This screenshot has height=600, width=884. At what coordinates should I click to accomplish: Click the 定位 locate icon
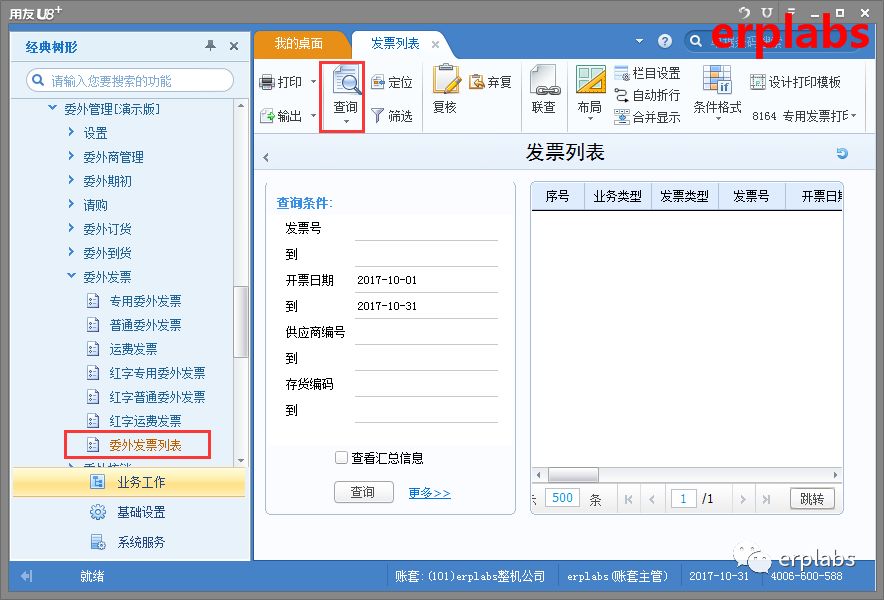pyautogui.click(x=377, y=82)
